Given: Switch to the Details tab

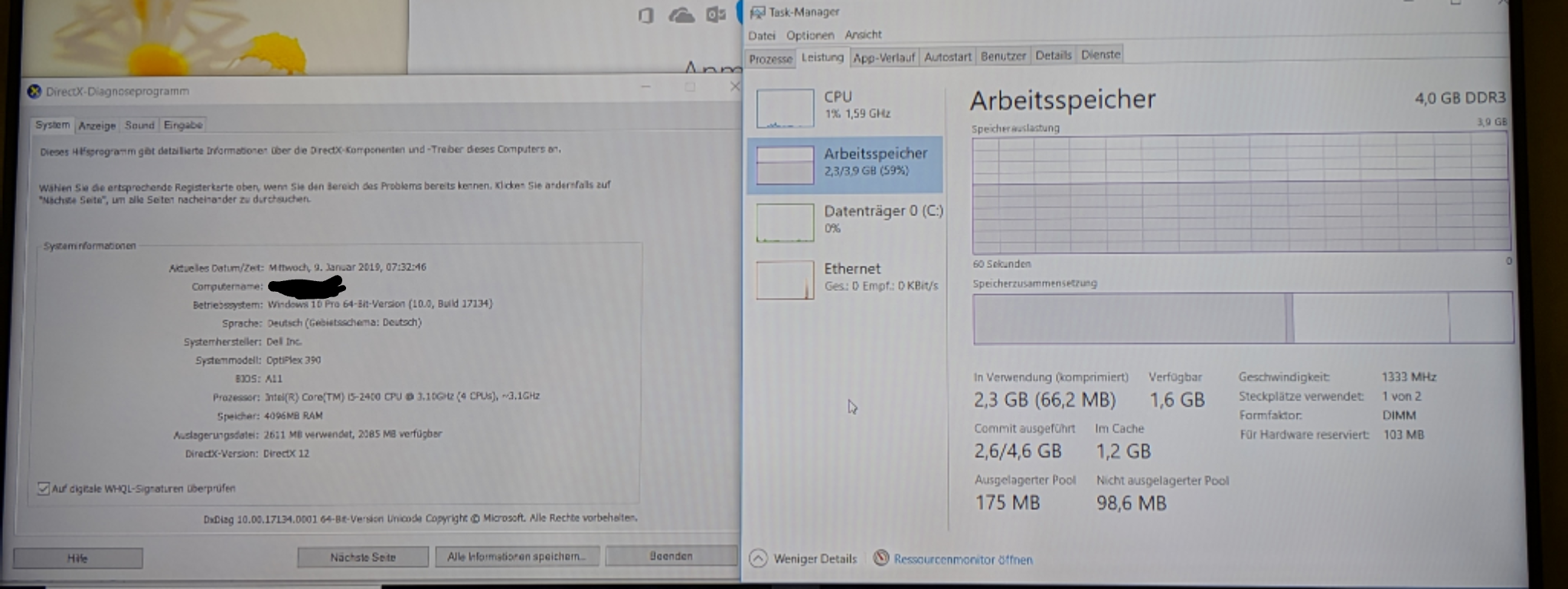Looking at the screenshot, I should [1053, 55].
